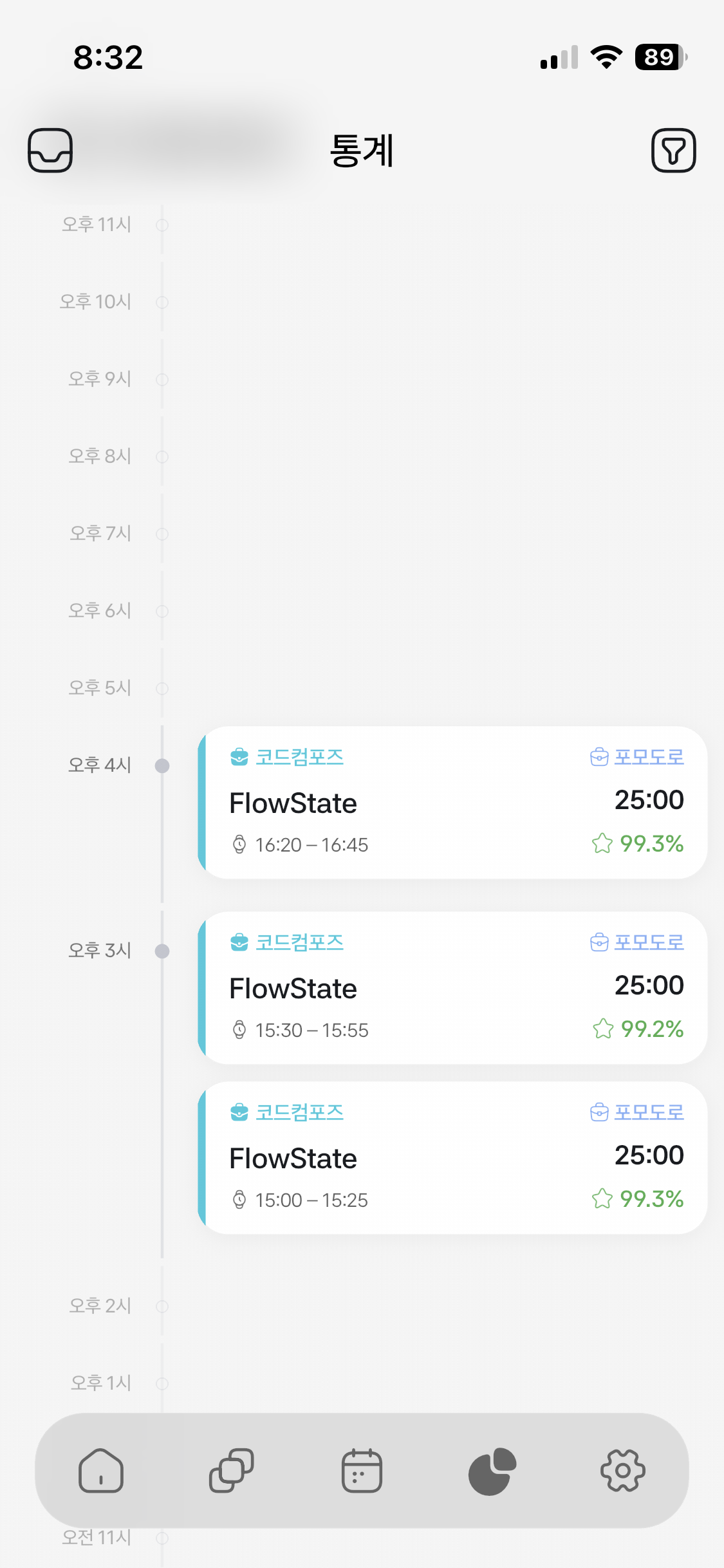Toggle the timeline dot at 오후 4시
Viewport: 724px width, 1568px height.
162,766
